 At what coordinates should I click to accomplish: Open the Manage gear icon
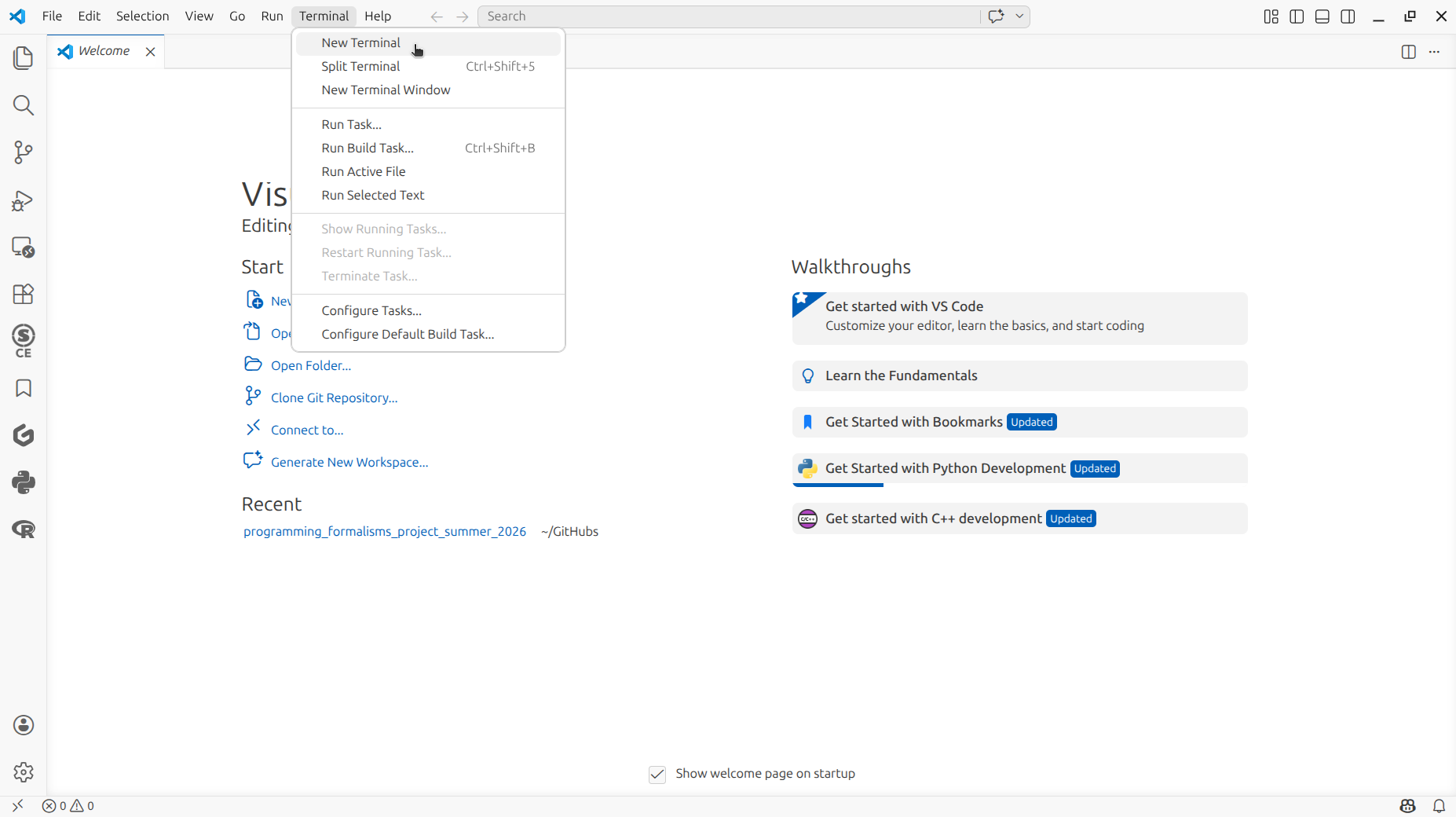[24, 772]
